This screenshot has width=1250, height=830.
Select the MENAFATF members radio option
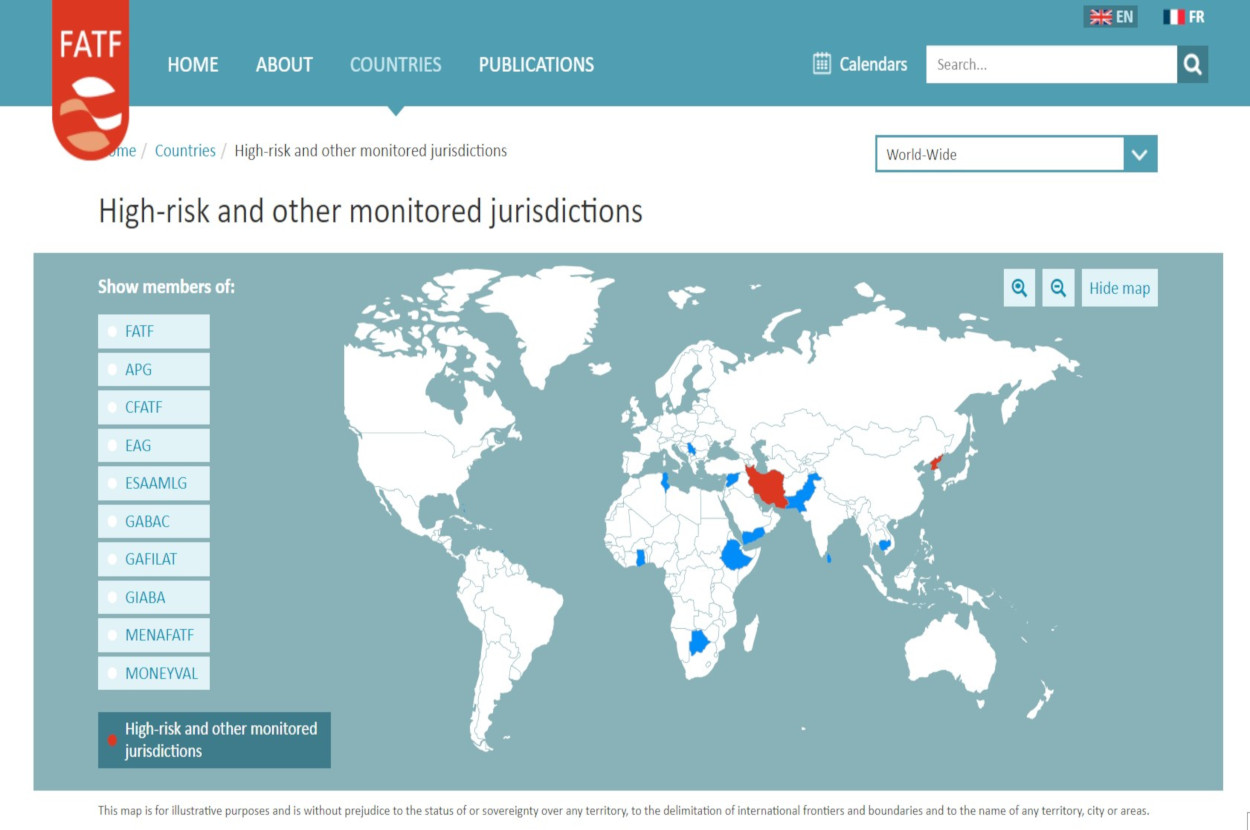pyautogui.click(x=113, y=636)
